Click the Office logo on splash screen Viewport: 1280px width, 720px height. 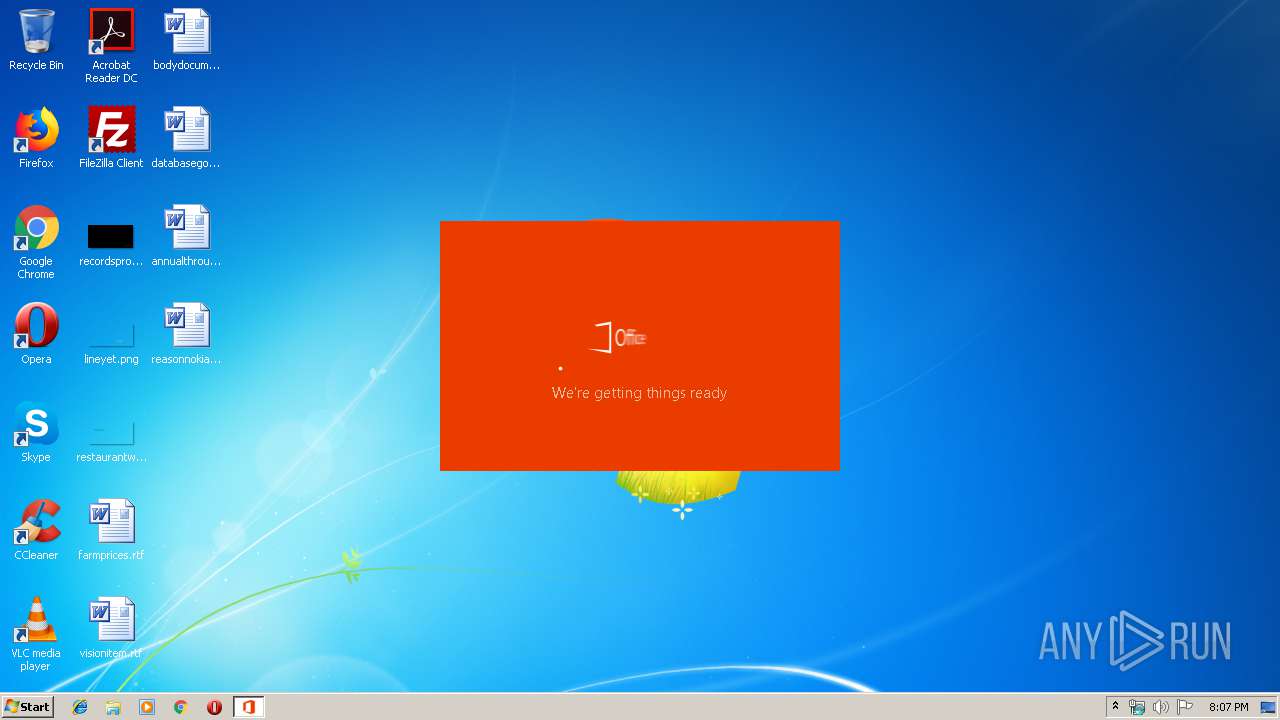tap(619, 338)
